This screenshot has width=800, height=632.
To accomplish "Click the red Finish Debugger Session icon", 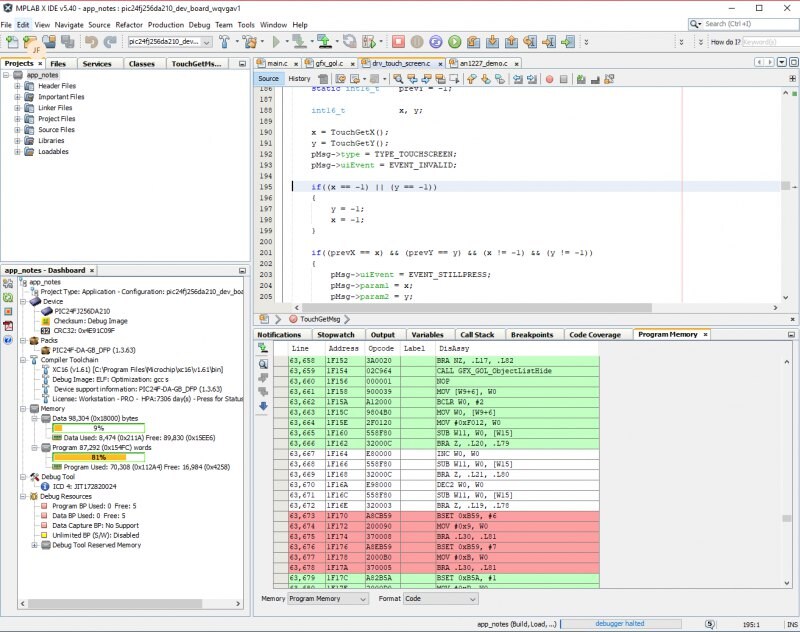I will coord(397,42).
